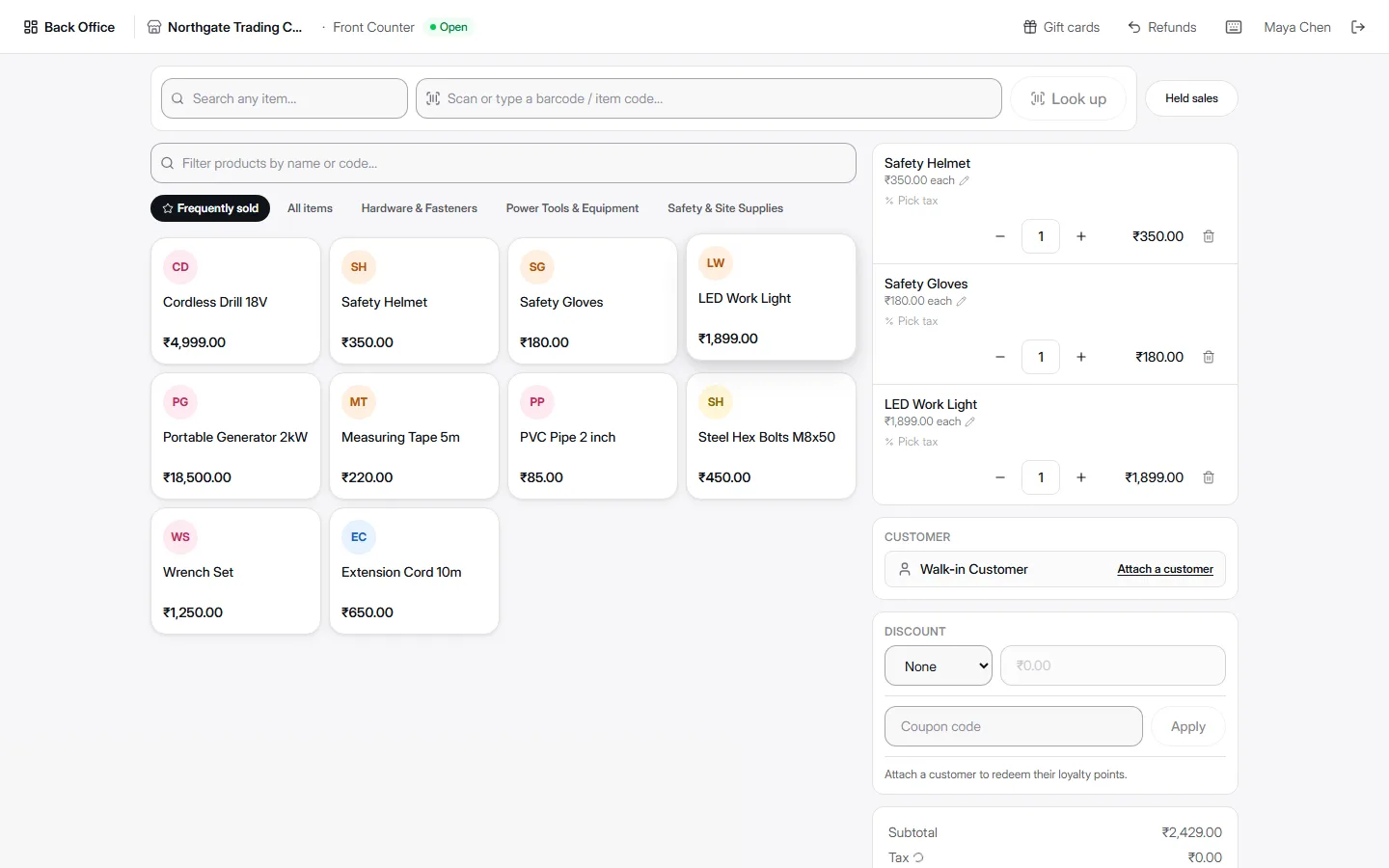View Safety & Site Supplies category
This screenshot has height=868, width=1389.
coord(725,208)
